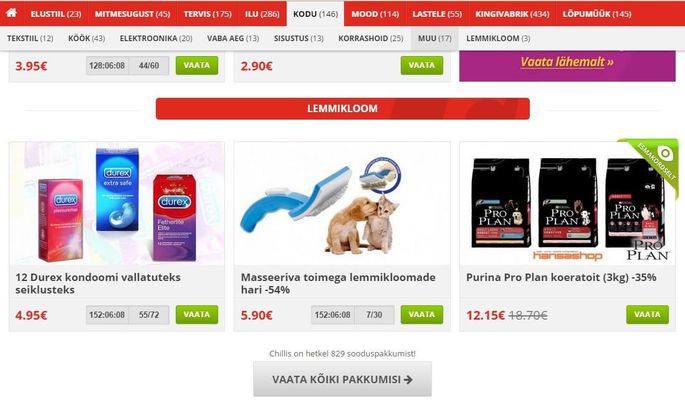Click VAATA KÕIKI PAKKUMISI button
The image size is (685, 410).
[342, 379]
